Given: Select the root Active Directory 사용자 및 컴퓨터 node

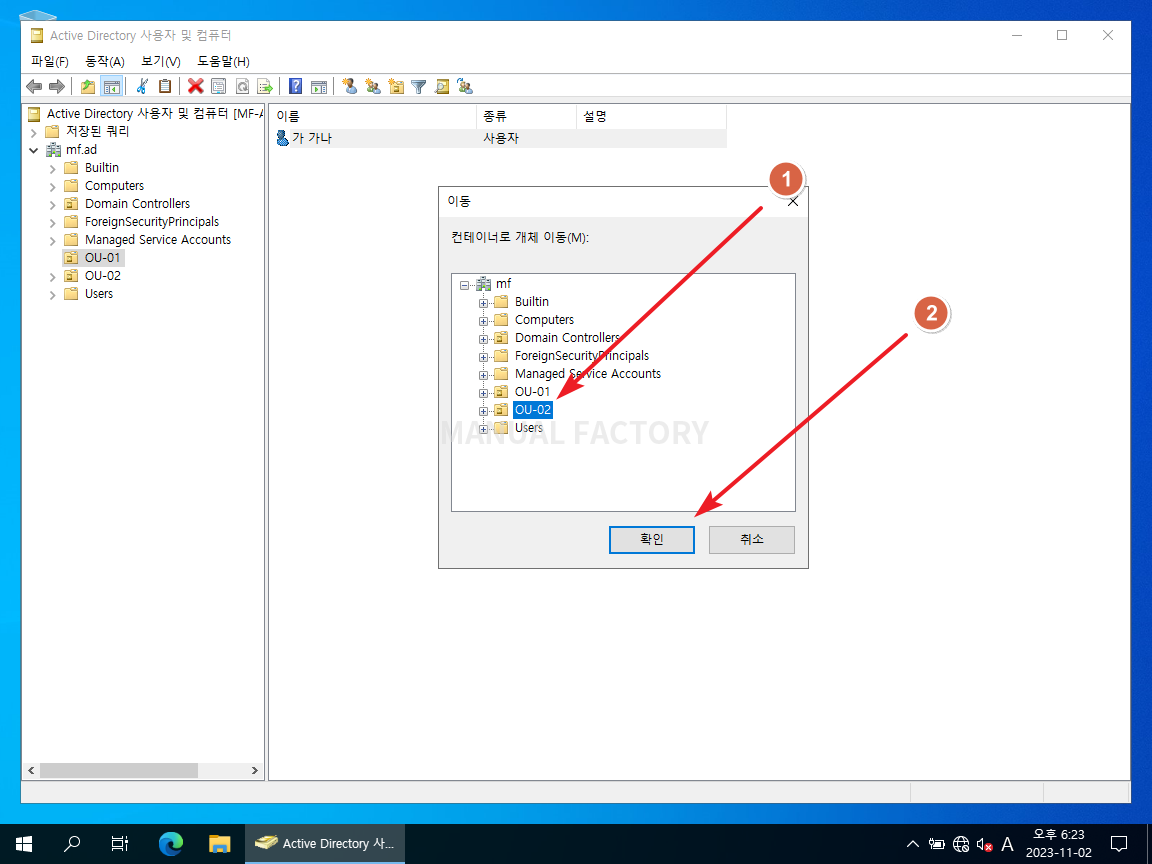Looking at the screenshot, I should pyautogui.click(x=154, y=114).
